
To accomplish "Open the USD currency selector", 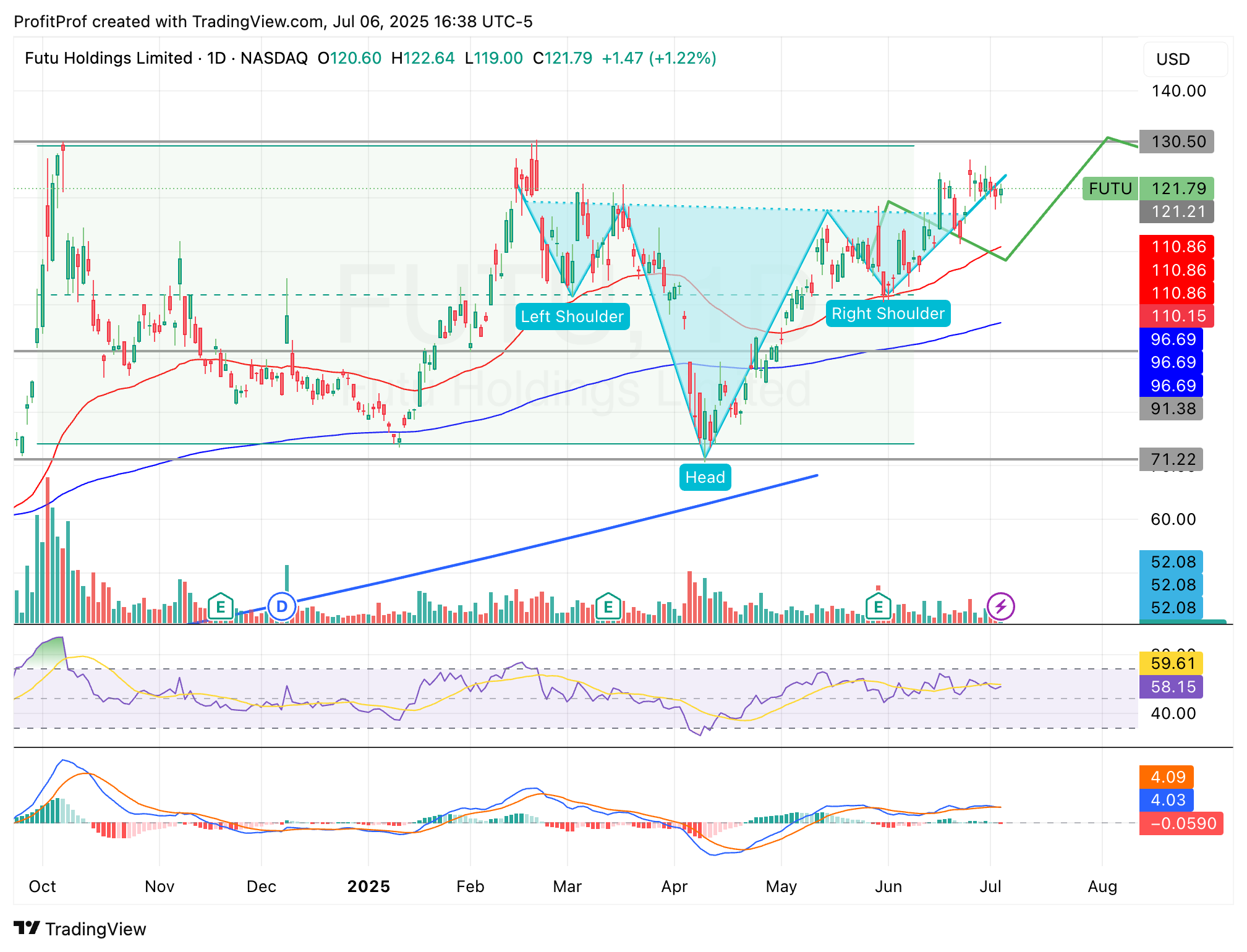I will [1185, 59].
